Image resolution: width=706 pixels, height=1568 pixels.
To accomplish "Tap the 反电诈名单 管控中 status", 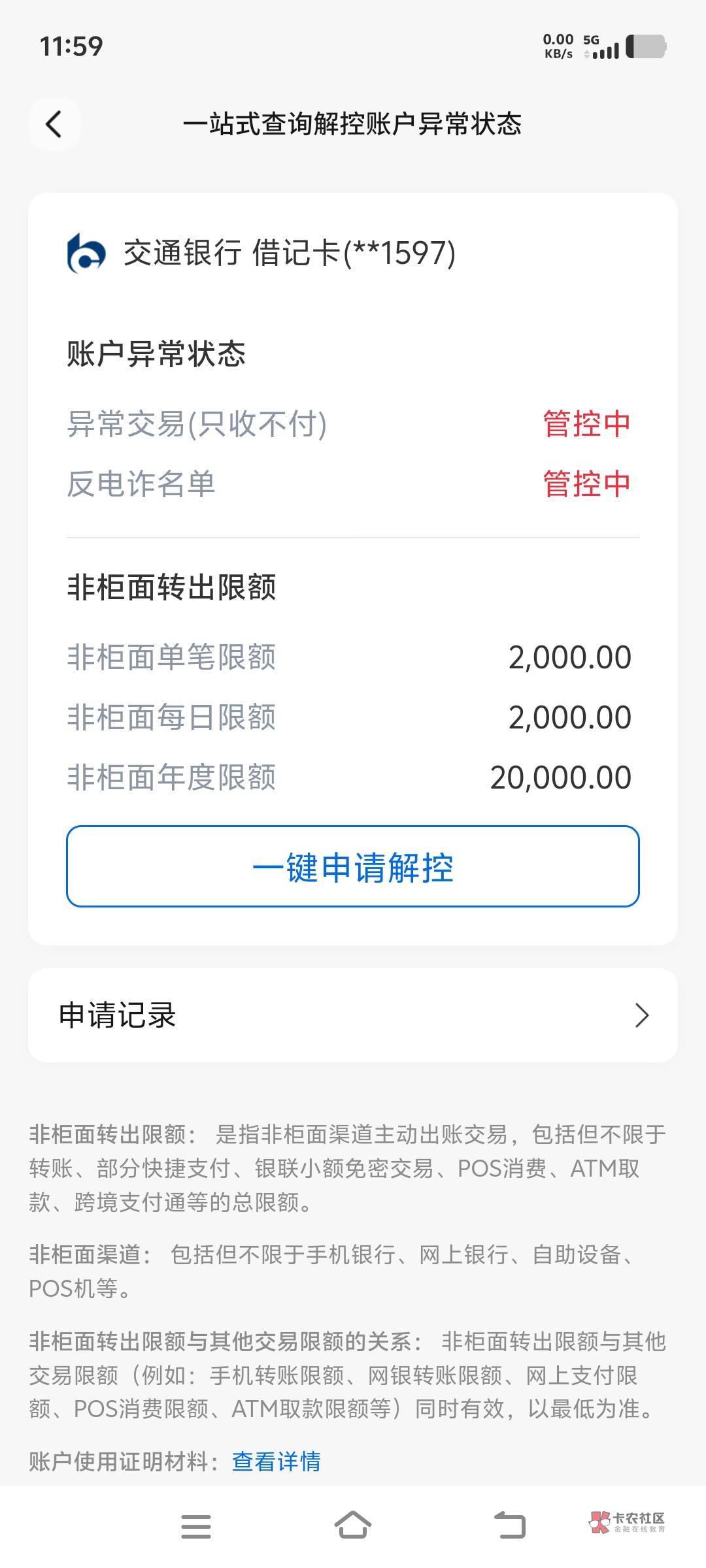I will coord(586,484).
